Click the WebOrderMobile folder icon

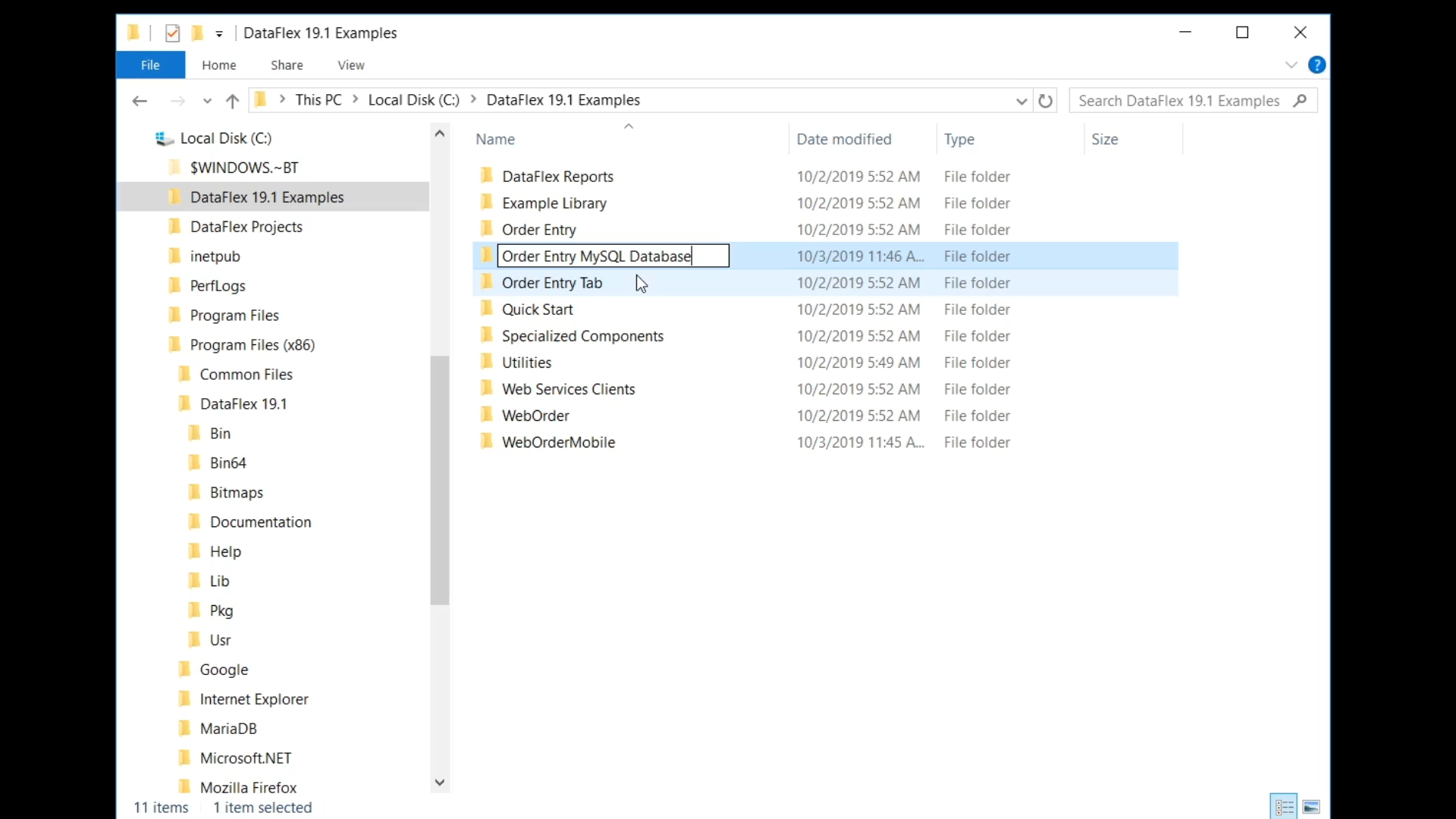click(487, 442)
